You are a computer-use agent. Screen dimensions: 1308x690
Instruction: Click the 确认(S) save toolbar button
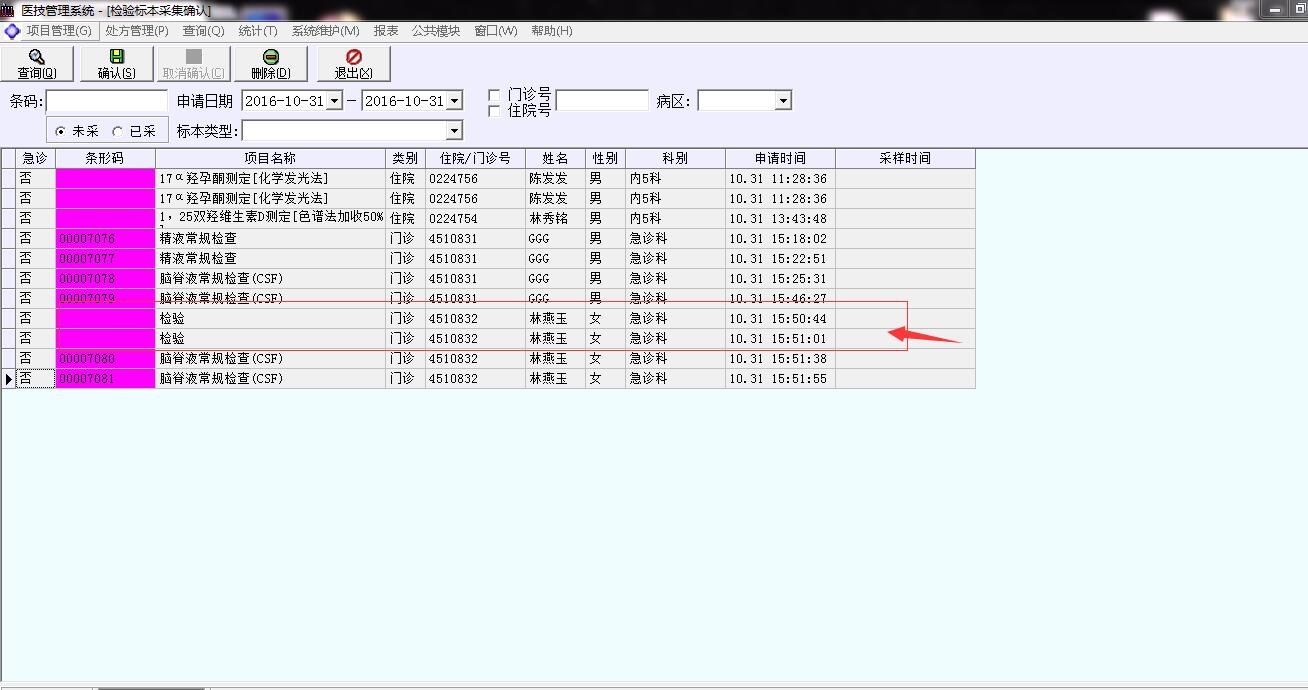point(117,64)
